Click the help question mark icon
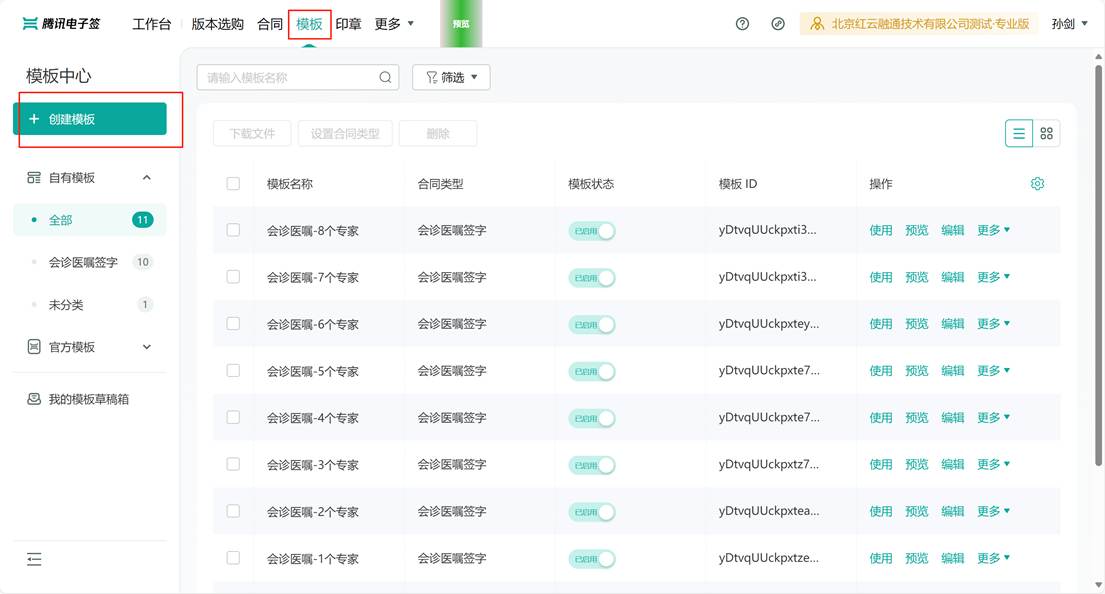 point(742,24)
